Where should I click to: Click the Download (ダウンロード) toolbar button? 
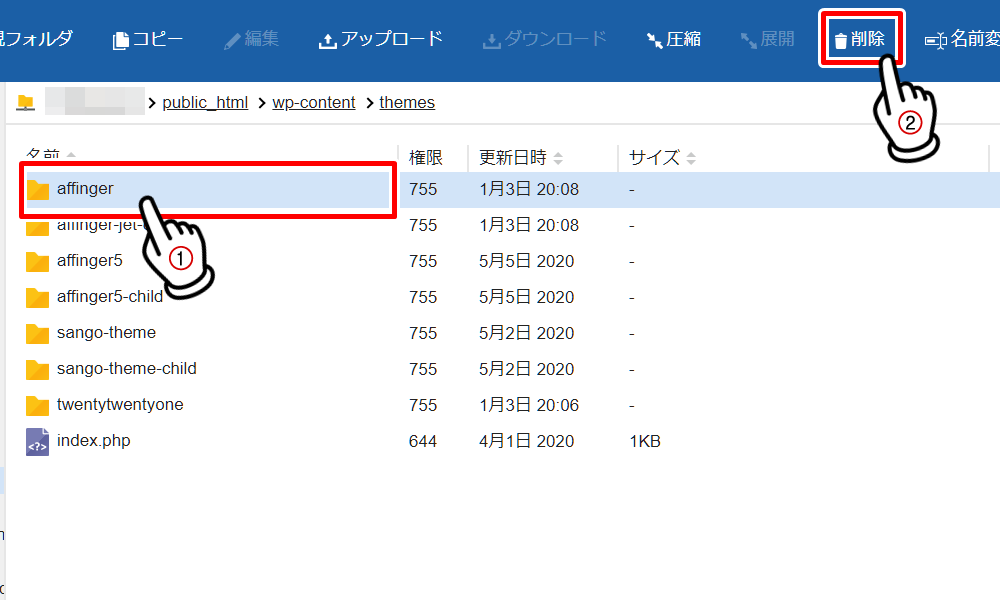(545, 40)
